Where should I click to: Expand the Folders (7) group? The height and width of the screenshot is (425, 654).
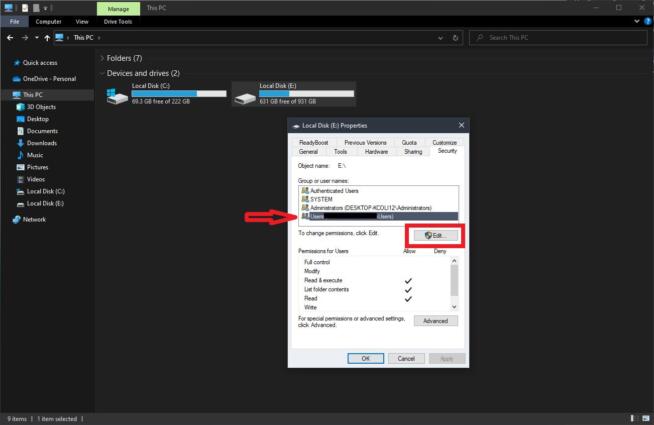[102, 58]
